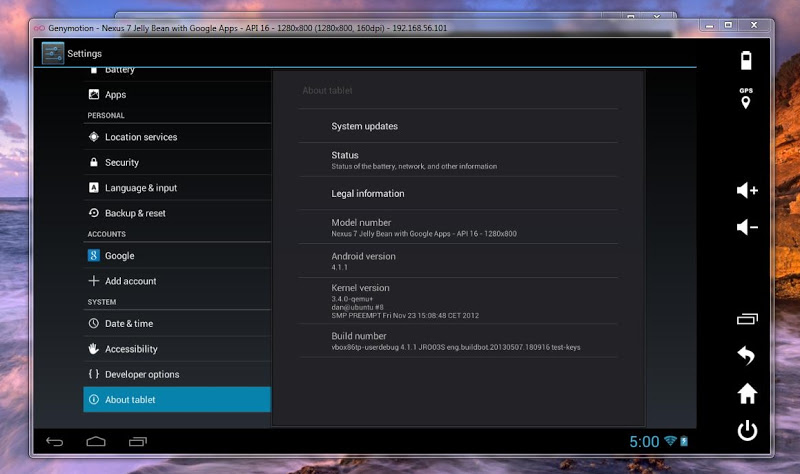Click the info icon beside About tablet
The height and width of the screenshot is (474, 800).
point(94,400)
